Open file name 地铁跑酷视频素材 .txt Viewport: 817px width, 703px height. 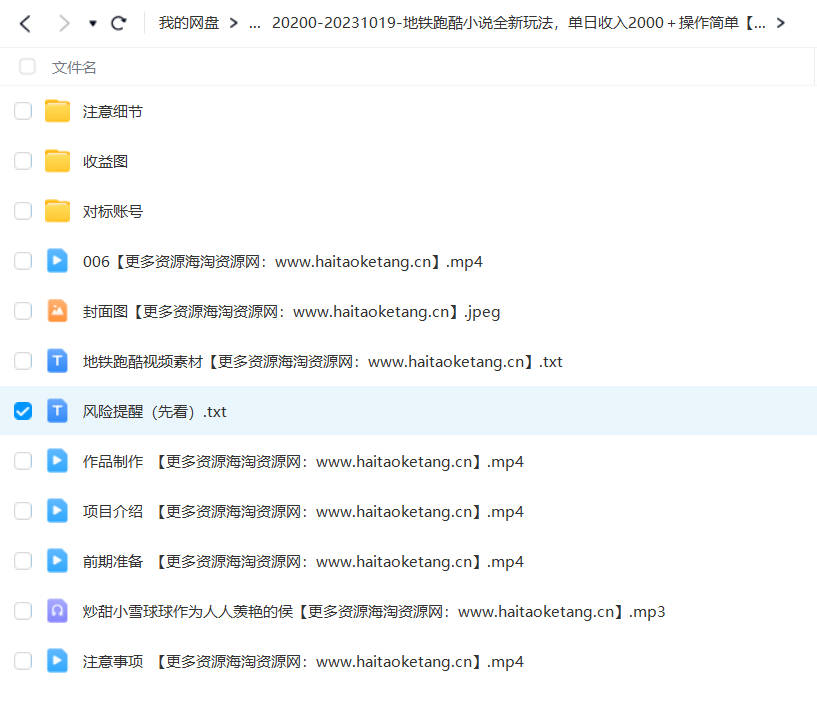[x=323, y=362]
